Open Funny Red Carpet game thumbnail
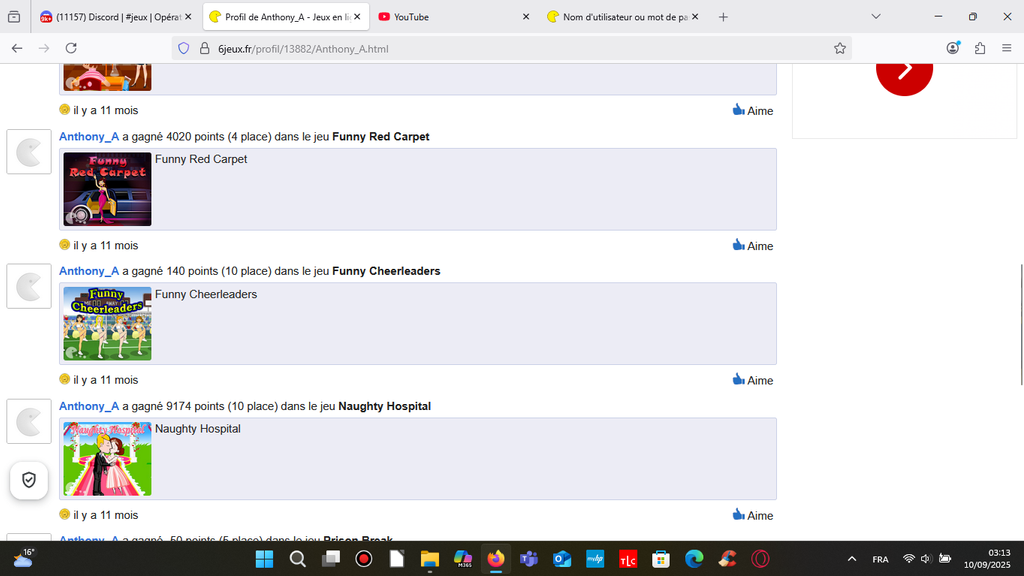The width and height of the screenshot is (1024, 576). tap(107, 189)
